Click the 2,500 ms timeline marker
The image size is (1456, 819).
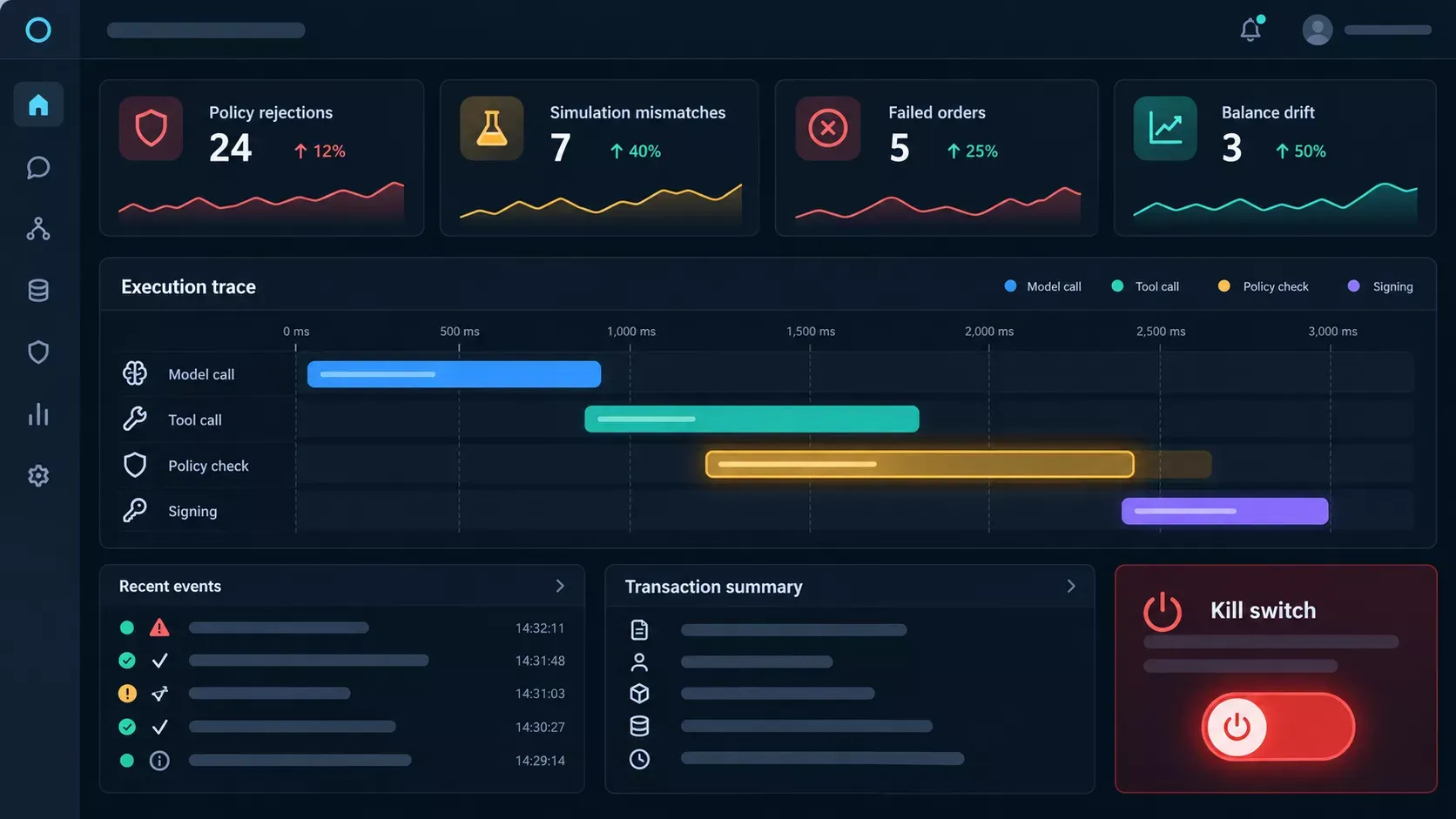pos(1161,332)
